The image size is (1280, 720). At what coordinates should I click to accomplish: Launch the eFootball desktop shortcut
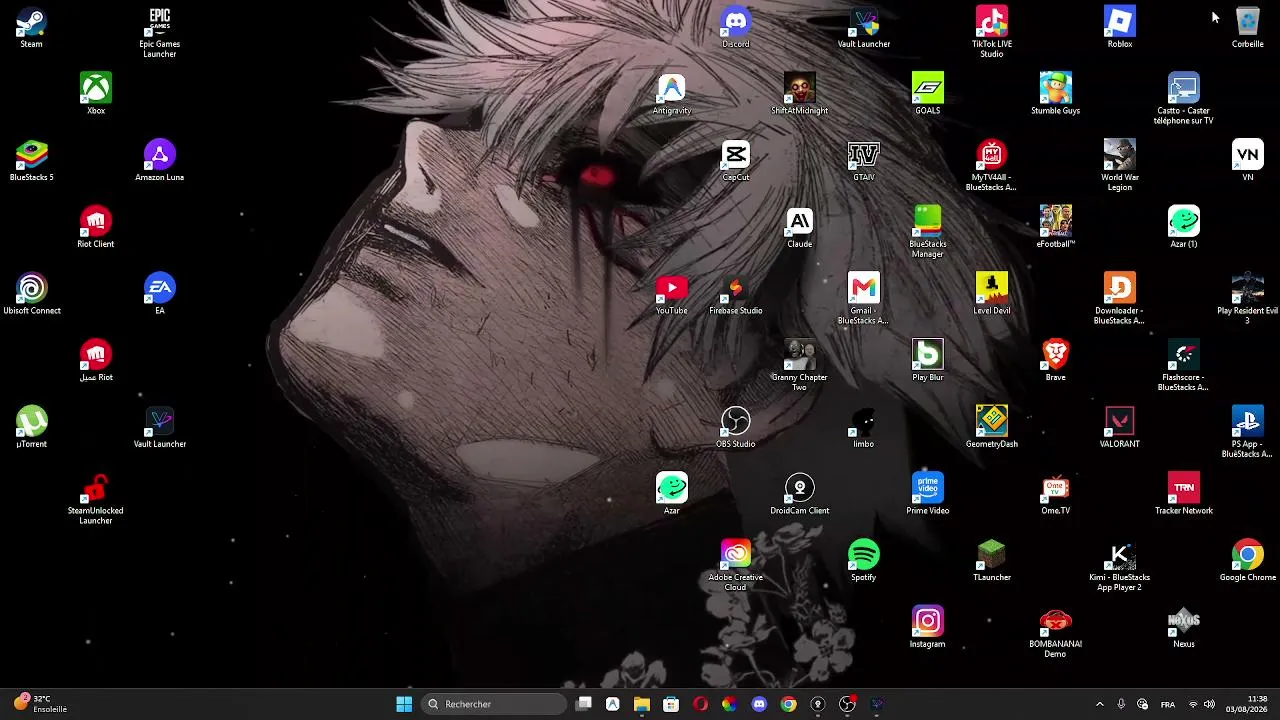point(1056,228)
